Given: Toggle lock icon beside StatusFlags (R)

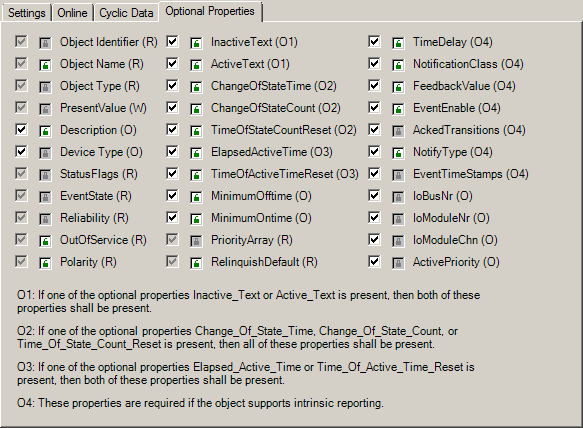Looking at the screenshot, I should [45, 175].
